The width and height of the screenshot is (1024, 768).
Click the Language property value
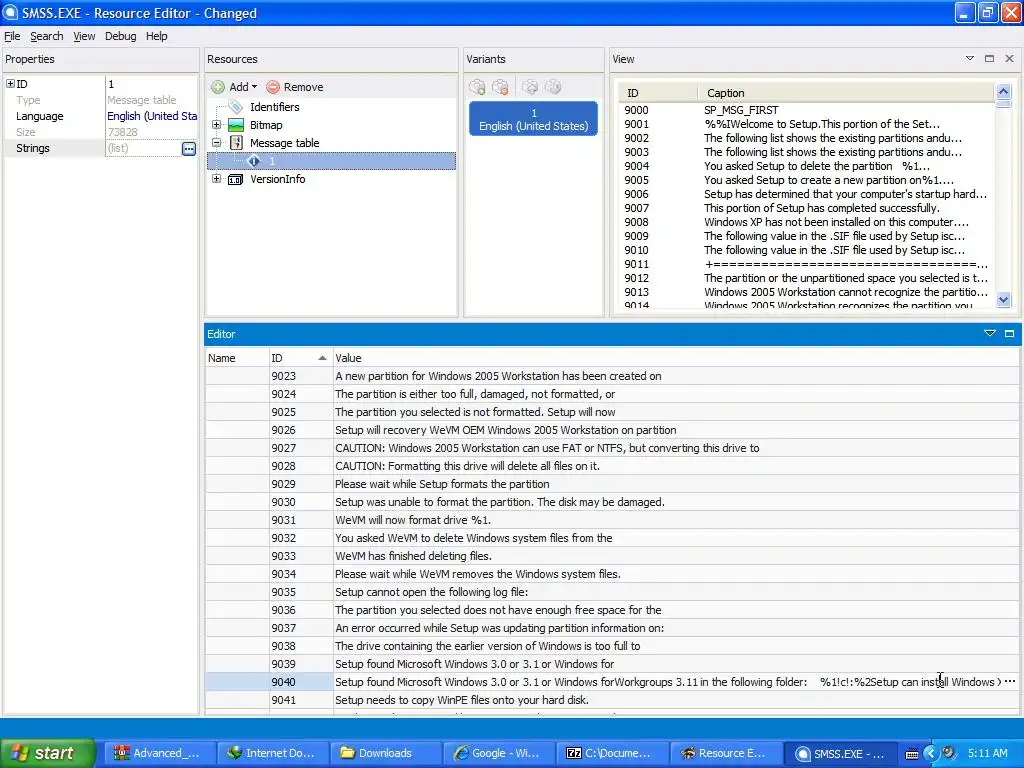tap(152, 116)
